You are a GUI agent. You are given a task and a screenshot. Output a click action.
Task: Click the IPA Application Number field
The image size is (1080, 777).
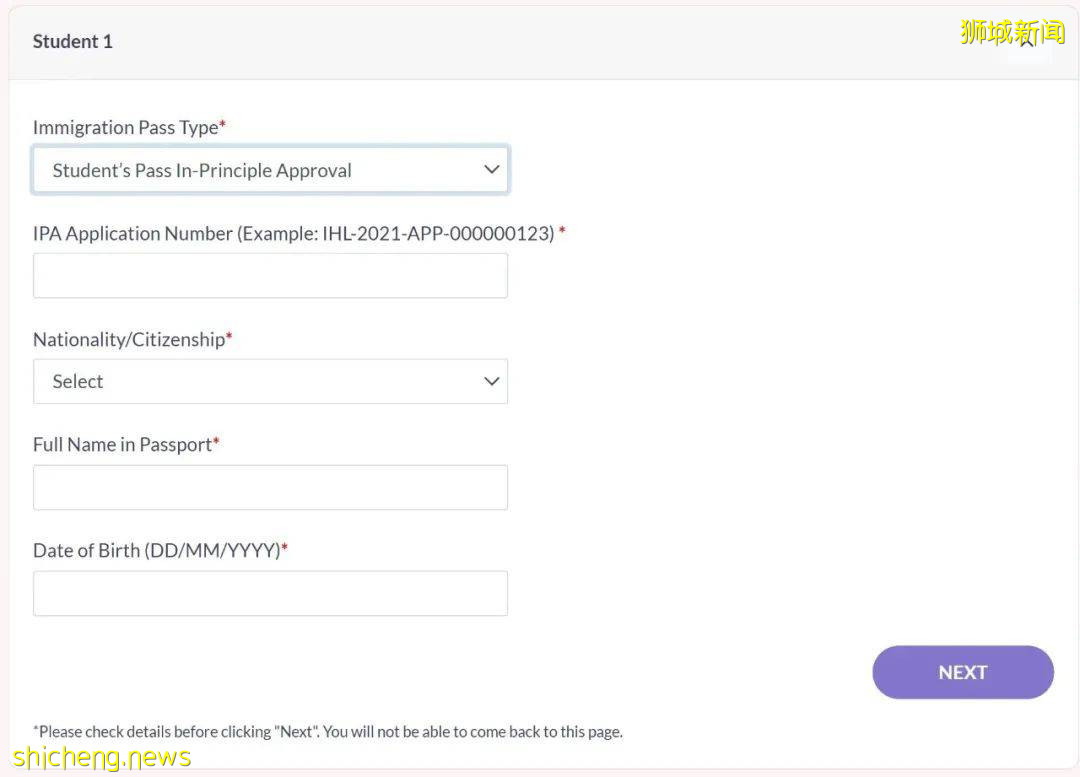click(270, 275)
